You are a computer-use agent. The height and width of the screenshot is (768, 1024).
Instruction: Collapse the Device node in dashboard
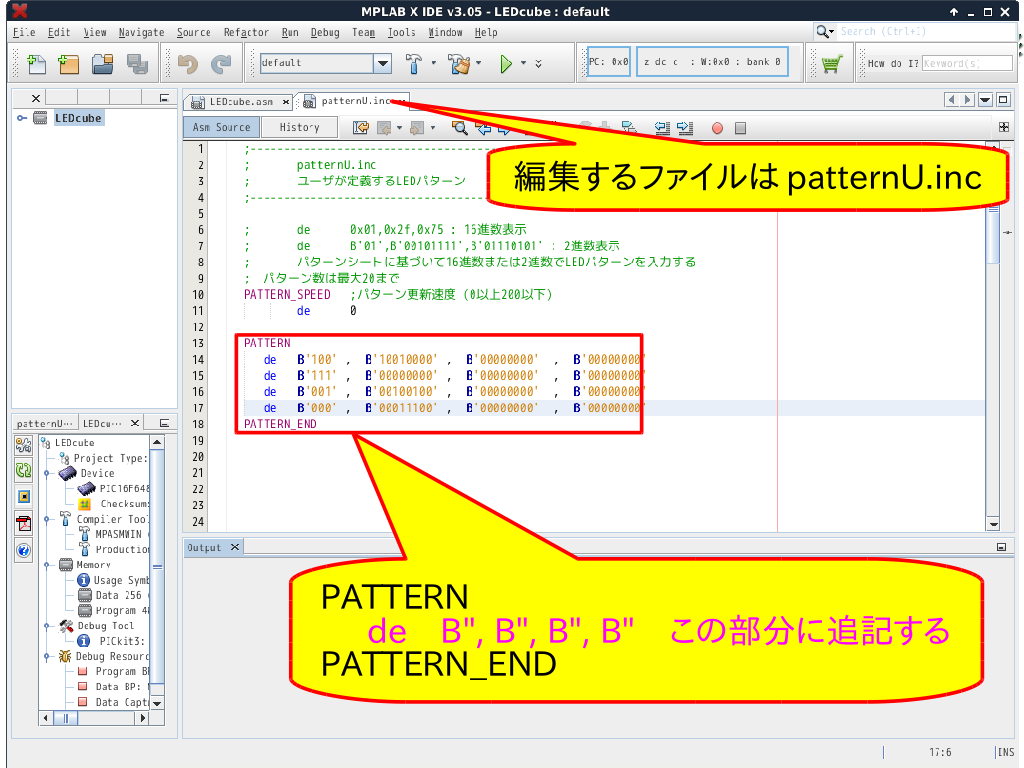click(47, 473)
